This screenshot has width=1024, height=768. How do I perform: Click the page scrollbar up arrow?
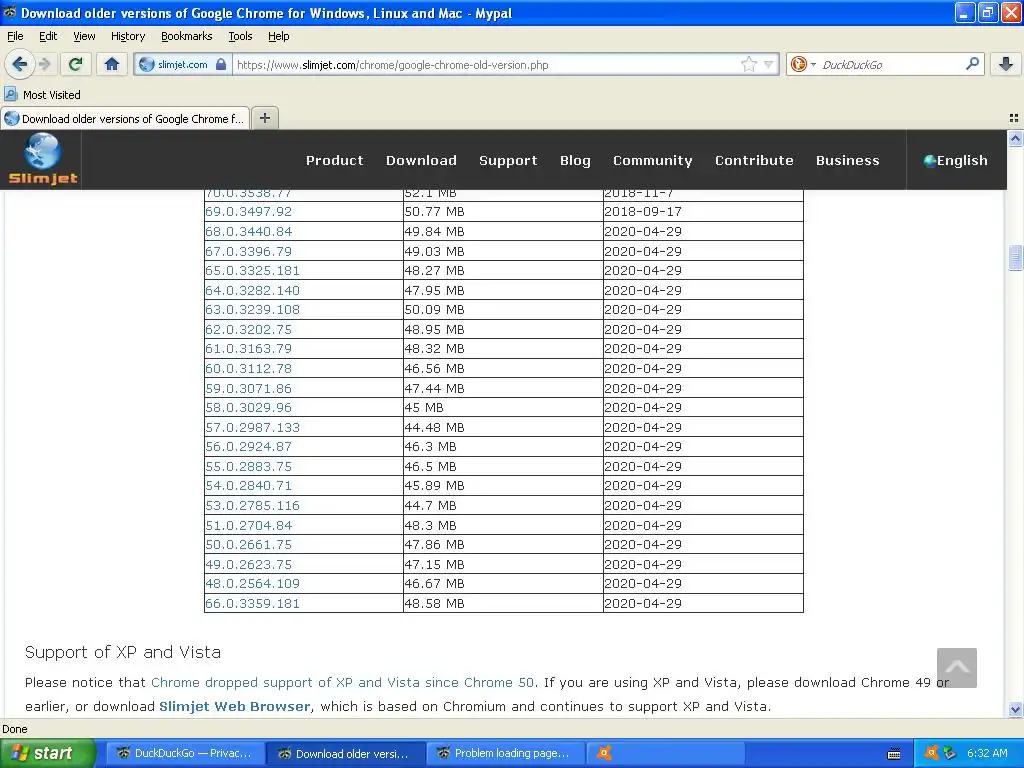[1015, 138]
